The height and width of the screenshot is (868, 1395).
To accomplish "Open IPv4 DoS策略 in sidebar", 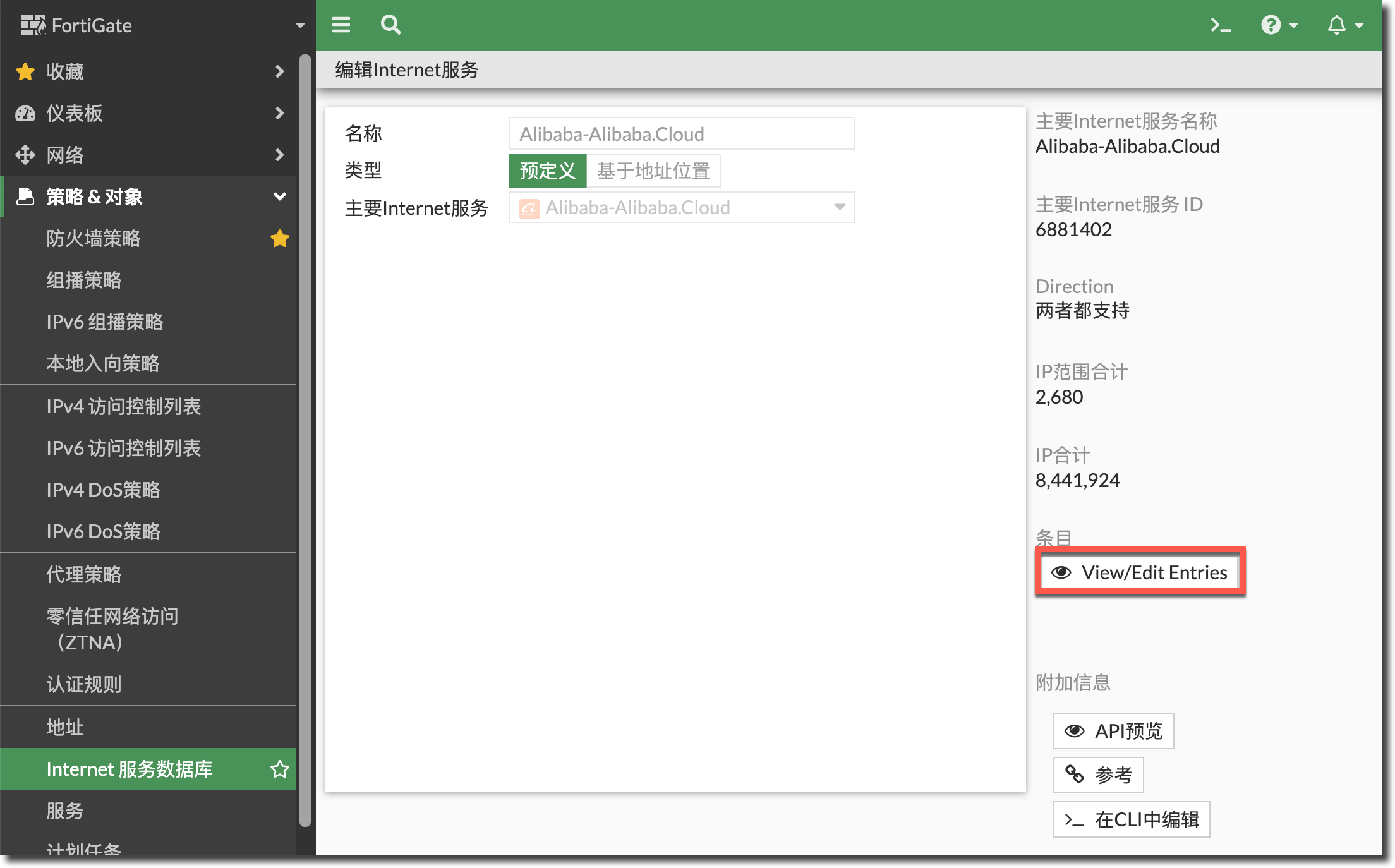I will click(x=103, y=490).
